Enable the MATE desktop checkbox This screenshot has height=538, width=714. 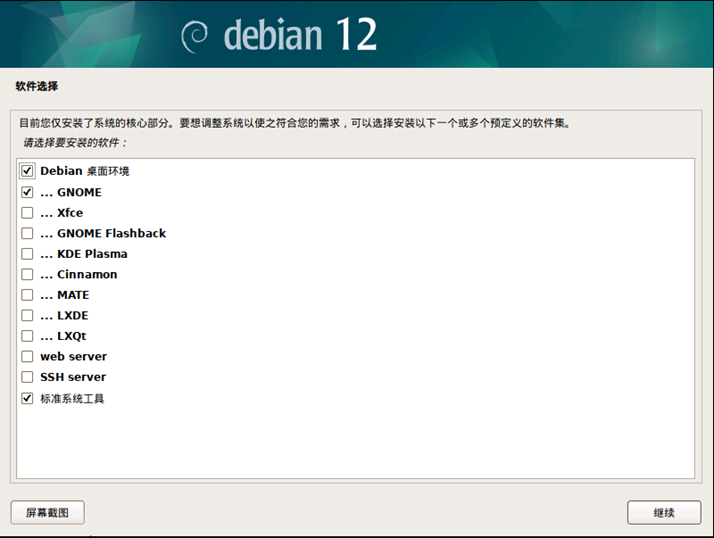tap(27, 295)
